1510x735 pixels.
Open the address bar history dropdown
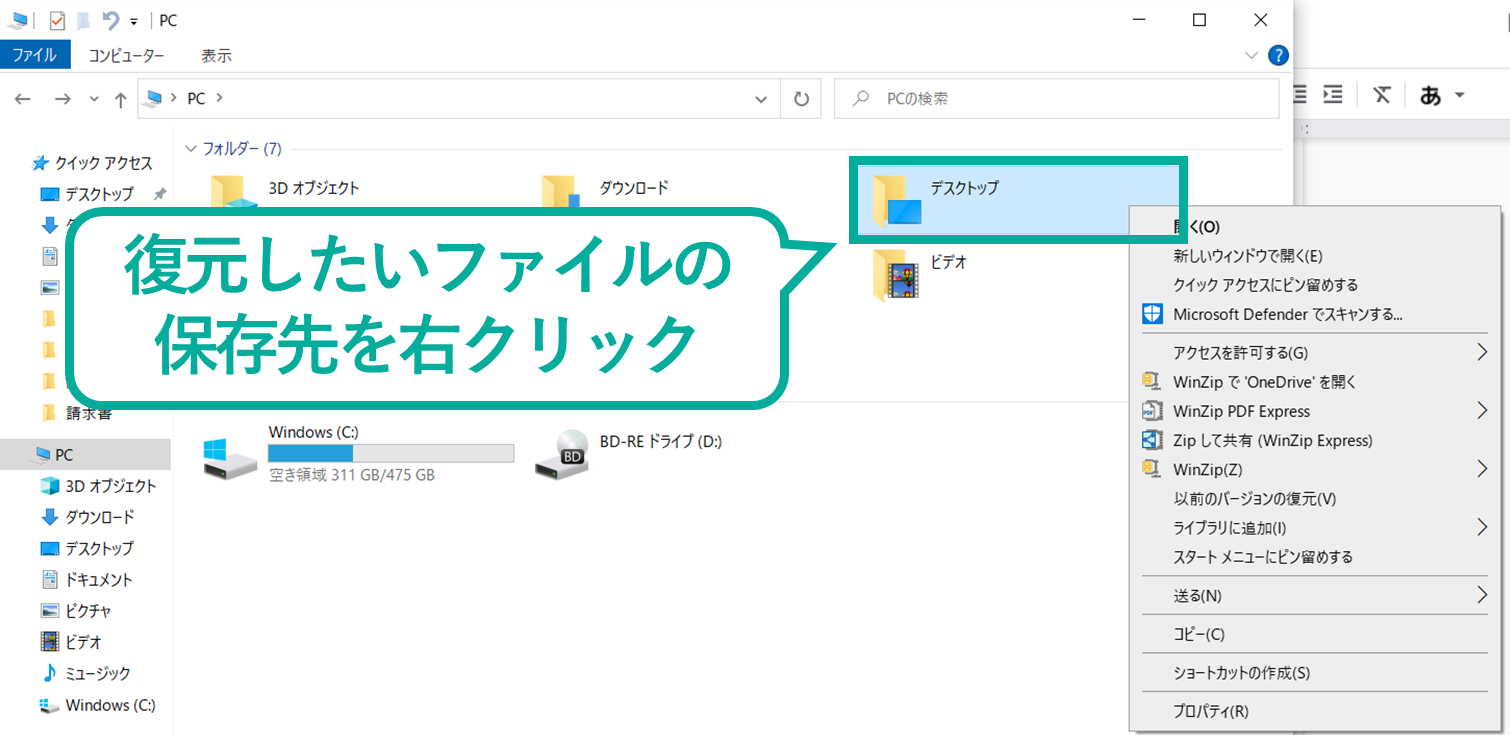point(761,98)
